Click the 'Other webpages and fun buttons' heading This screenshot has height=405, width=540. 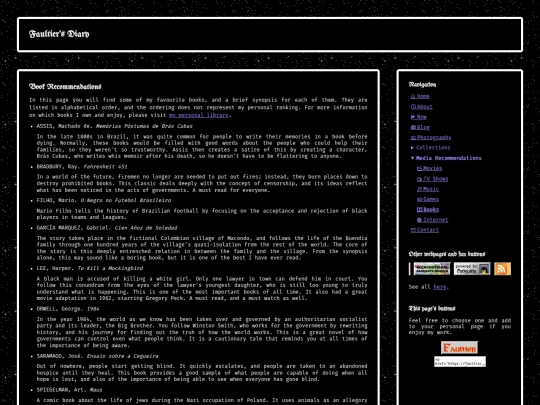447,254
